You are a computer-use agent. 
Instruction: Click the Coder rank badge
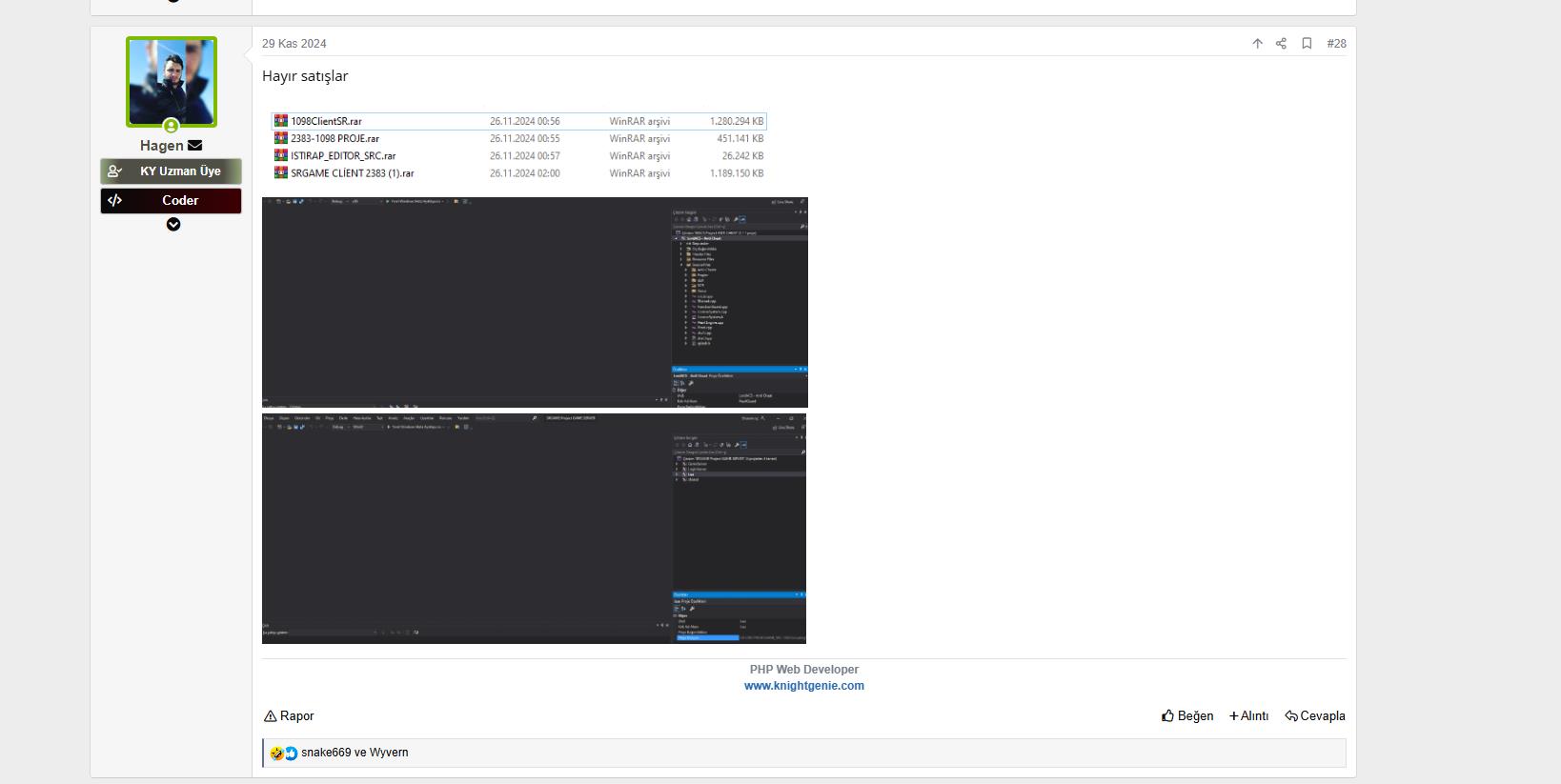pos(172,201)
